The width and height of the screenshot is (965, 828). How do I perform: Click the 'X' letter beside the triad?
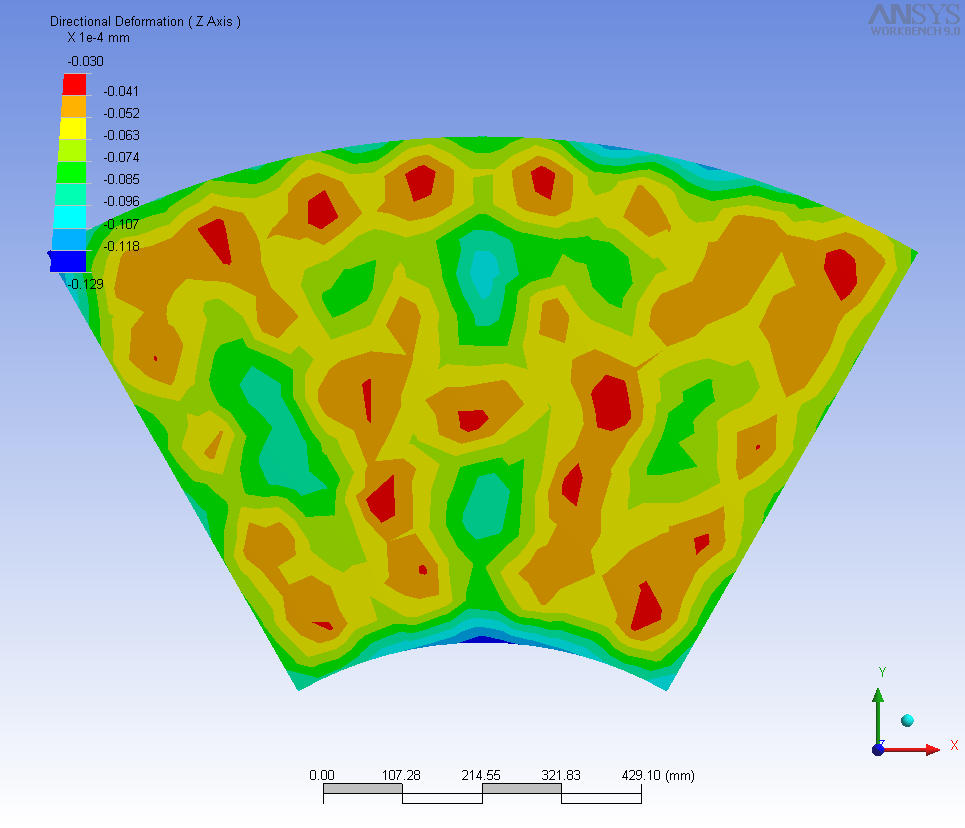tap(954, 746)
